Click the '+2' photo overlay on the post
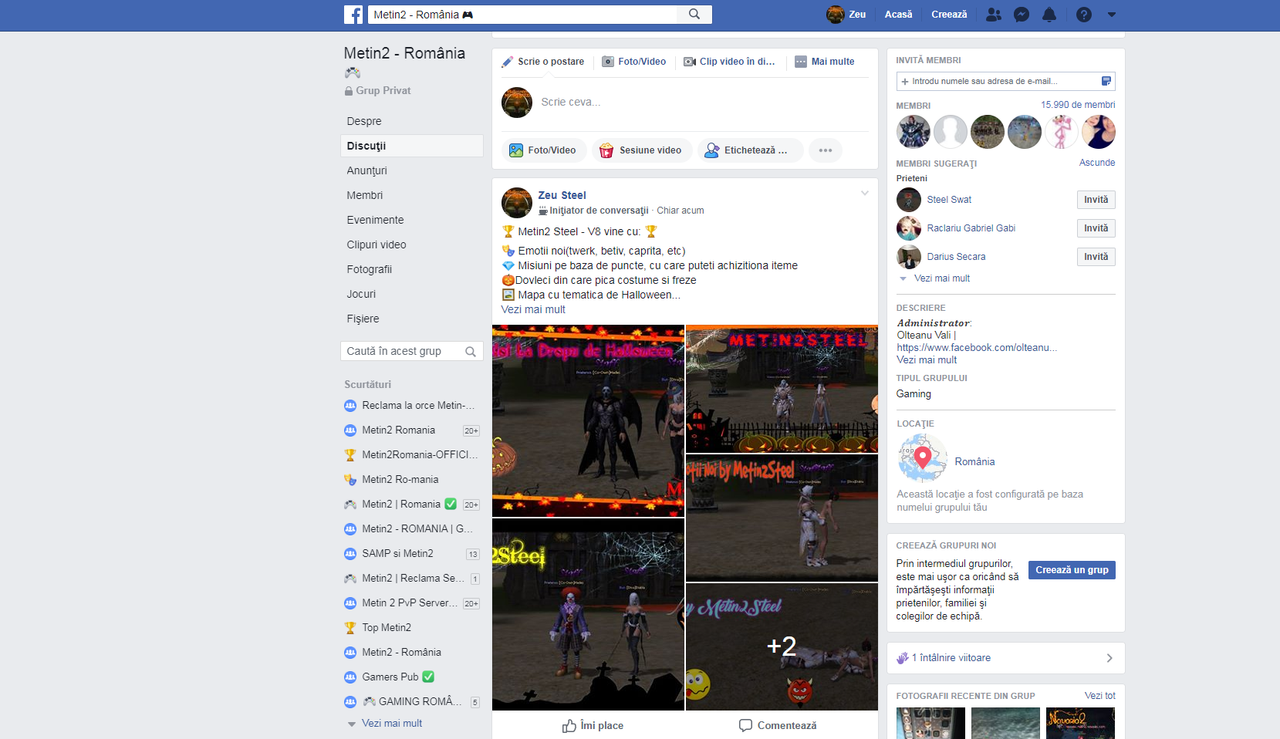Image resolution: width=1280 pixels, height=739 pixels. point(781,647)
